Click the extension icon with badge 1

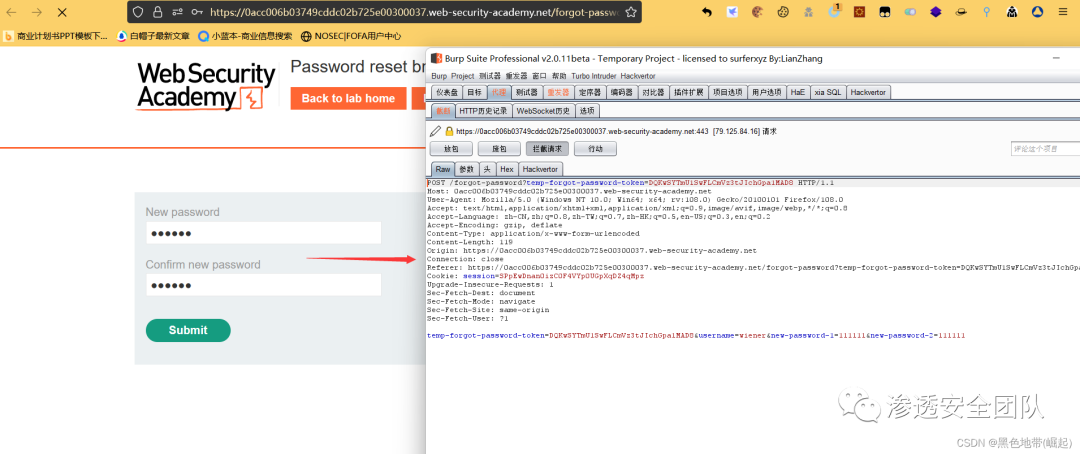pyautogui.click(x=834, y=11)
